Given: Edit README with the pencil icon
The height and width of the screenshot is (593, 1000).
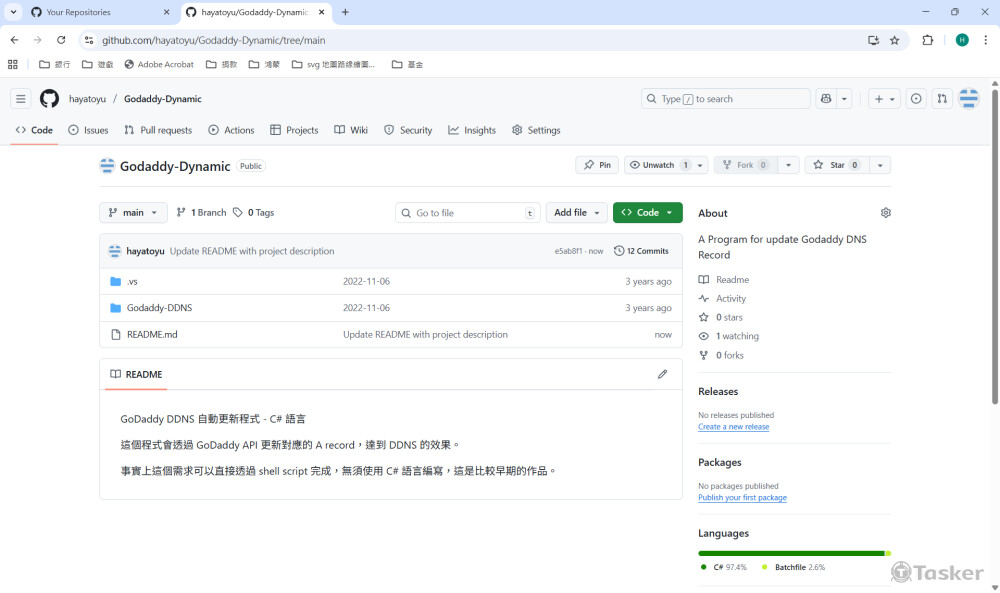Looking at the screenshot, I should (x=662, y=374).
